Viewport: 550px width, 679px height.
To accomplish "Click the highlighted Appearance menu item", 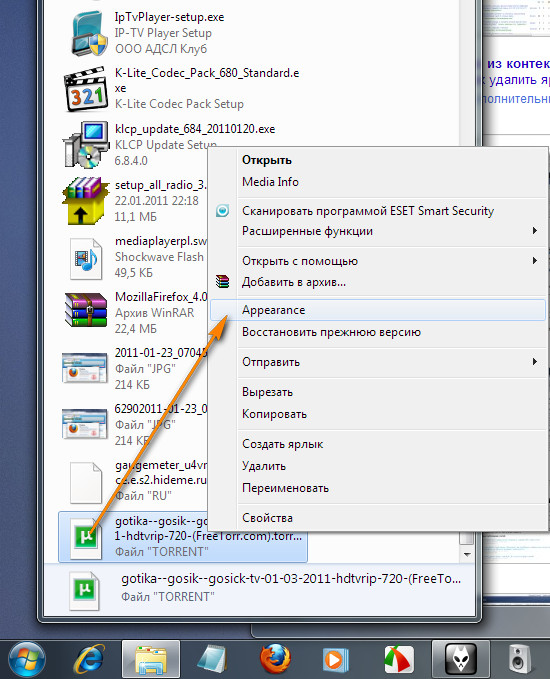I will click(378, 310).
